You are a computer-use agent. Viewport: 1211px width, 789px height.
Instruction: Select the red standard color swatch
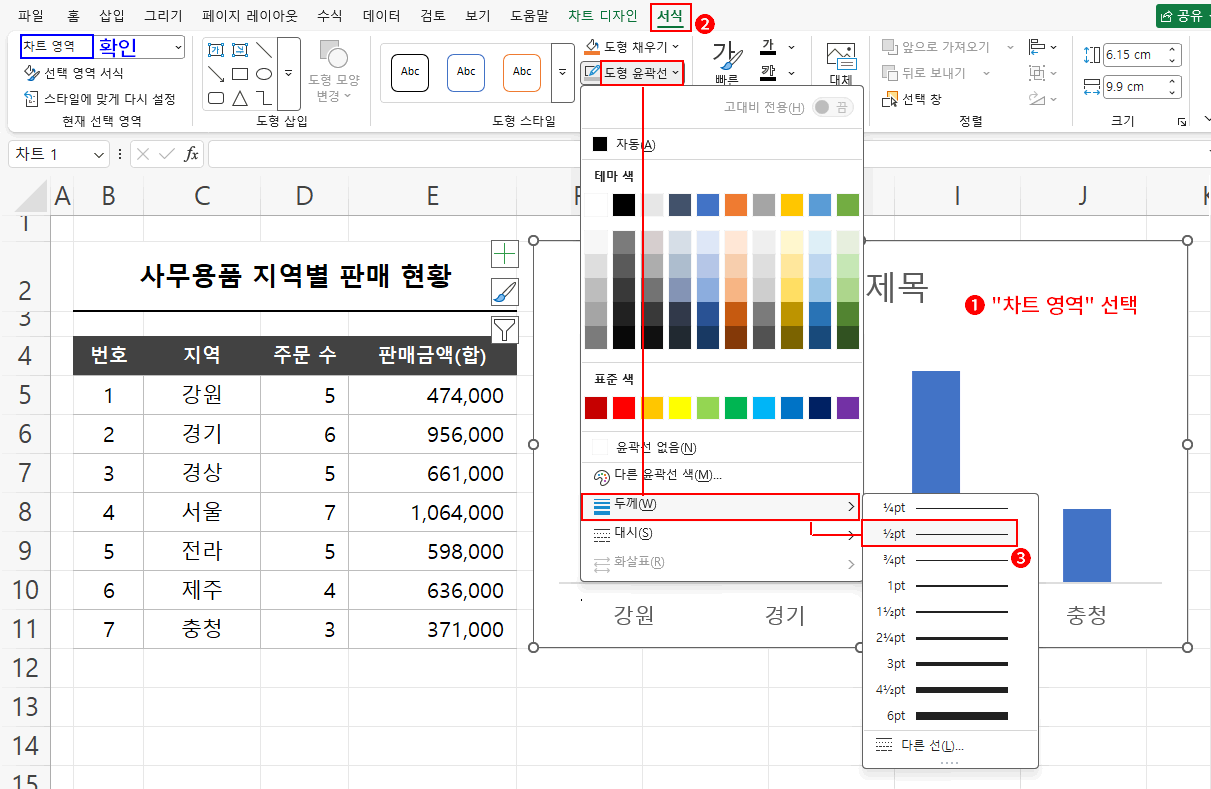[x=624, y=407]
